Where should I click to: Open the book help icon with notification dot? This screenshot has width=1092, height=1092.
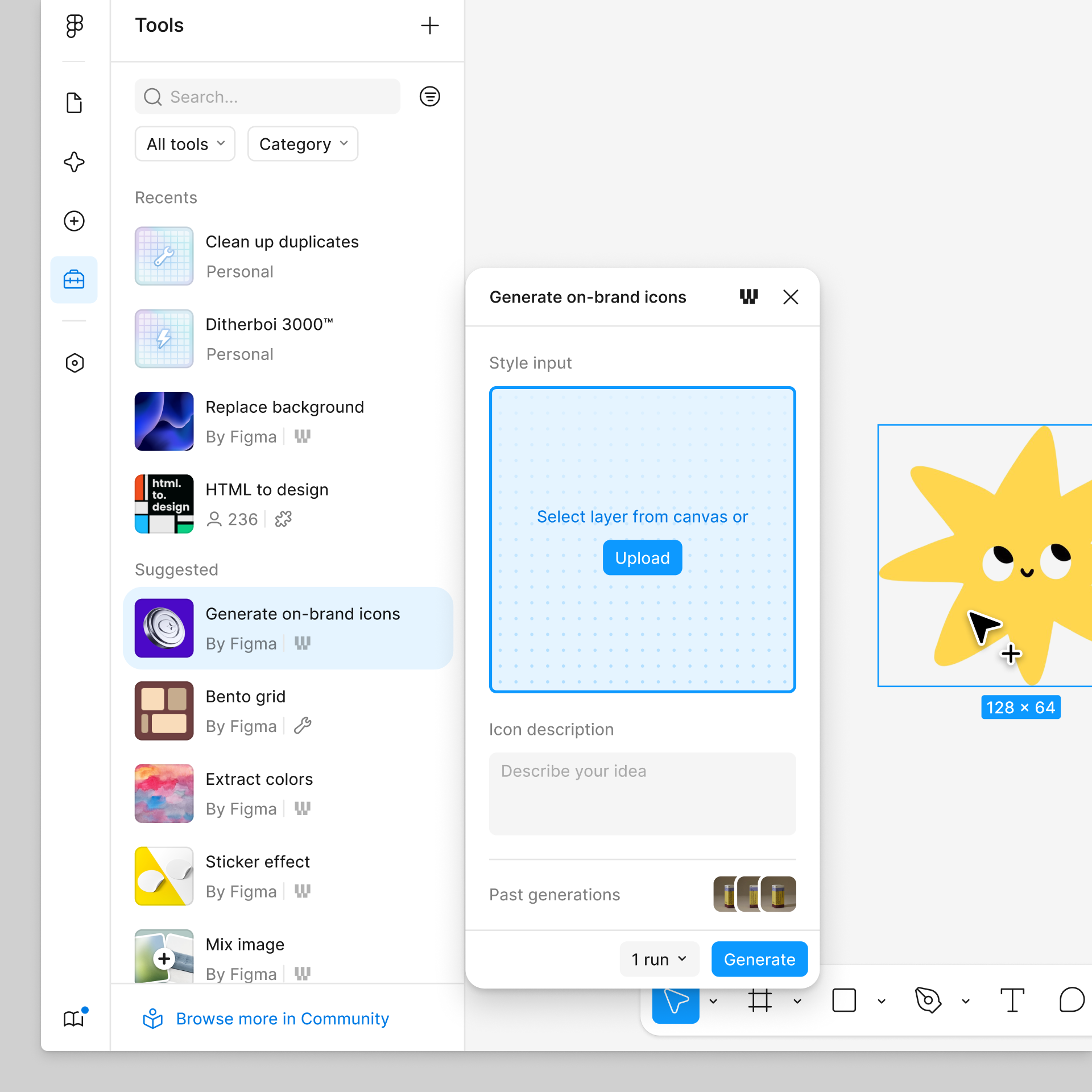pos(75,1018)
